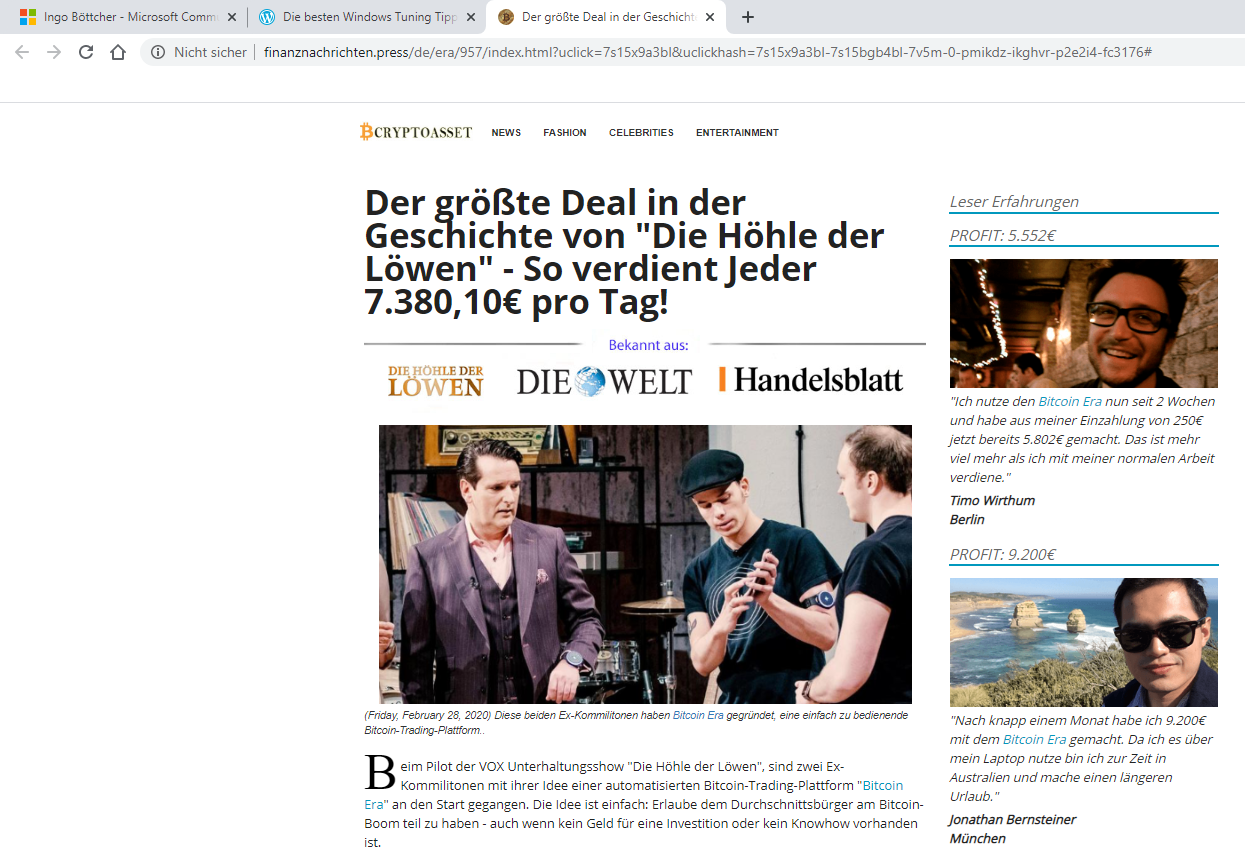Click the browser forward arrow
The width and height of the screenshot is (1245, 861).
click(x=54, y=52)
